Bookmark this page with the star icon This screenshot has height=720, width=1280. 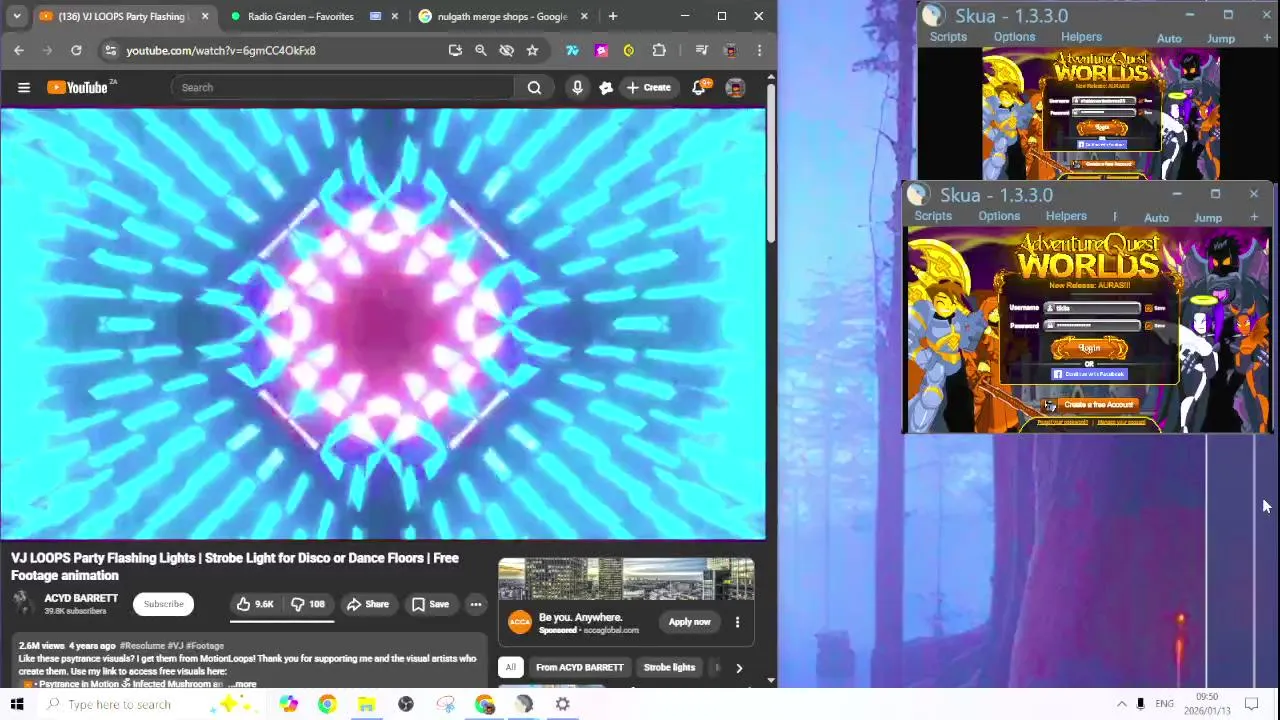[x=532, y=50]
